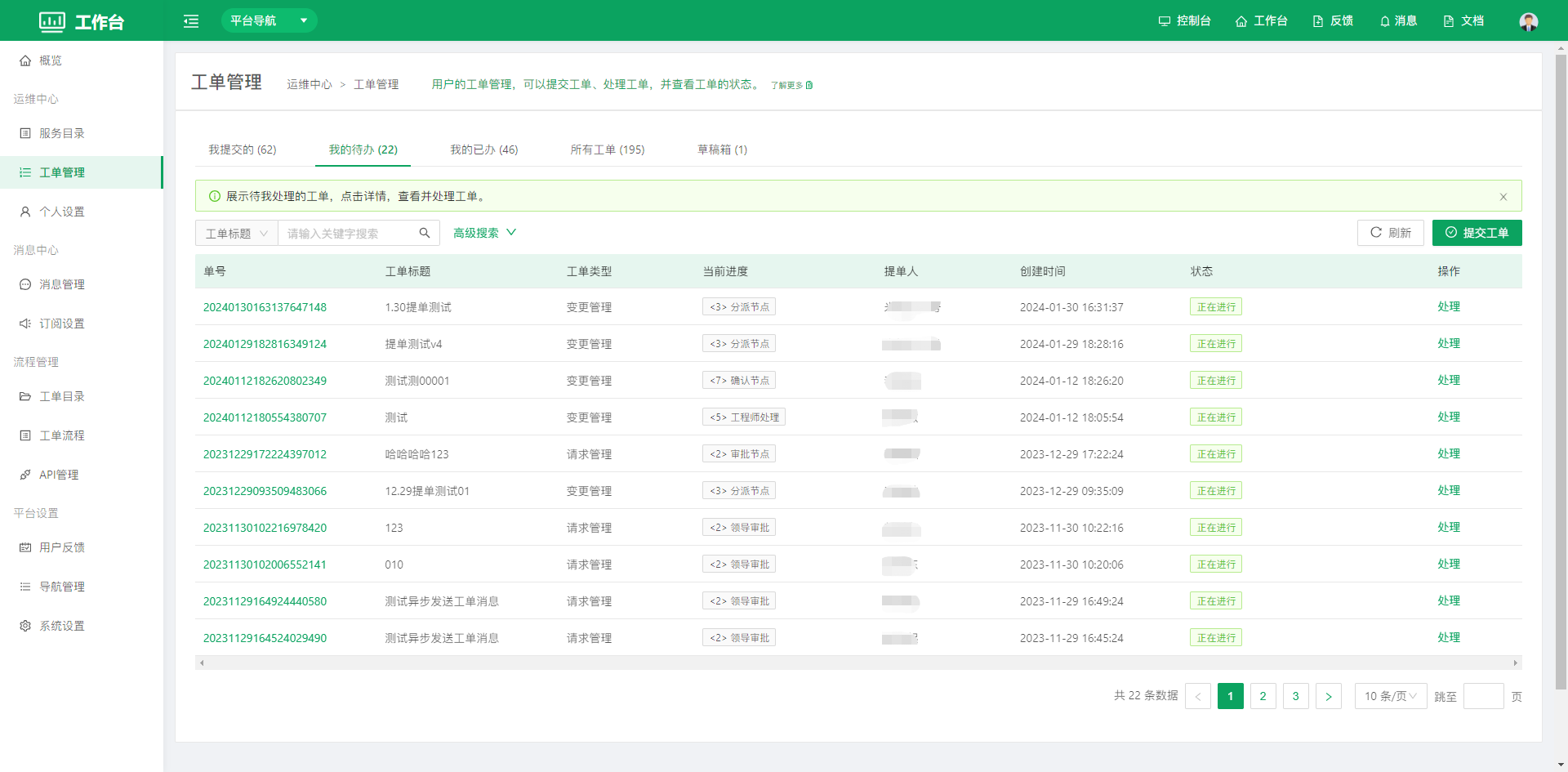Click ticket title 测试测00001

coord(417,381)
